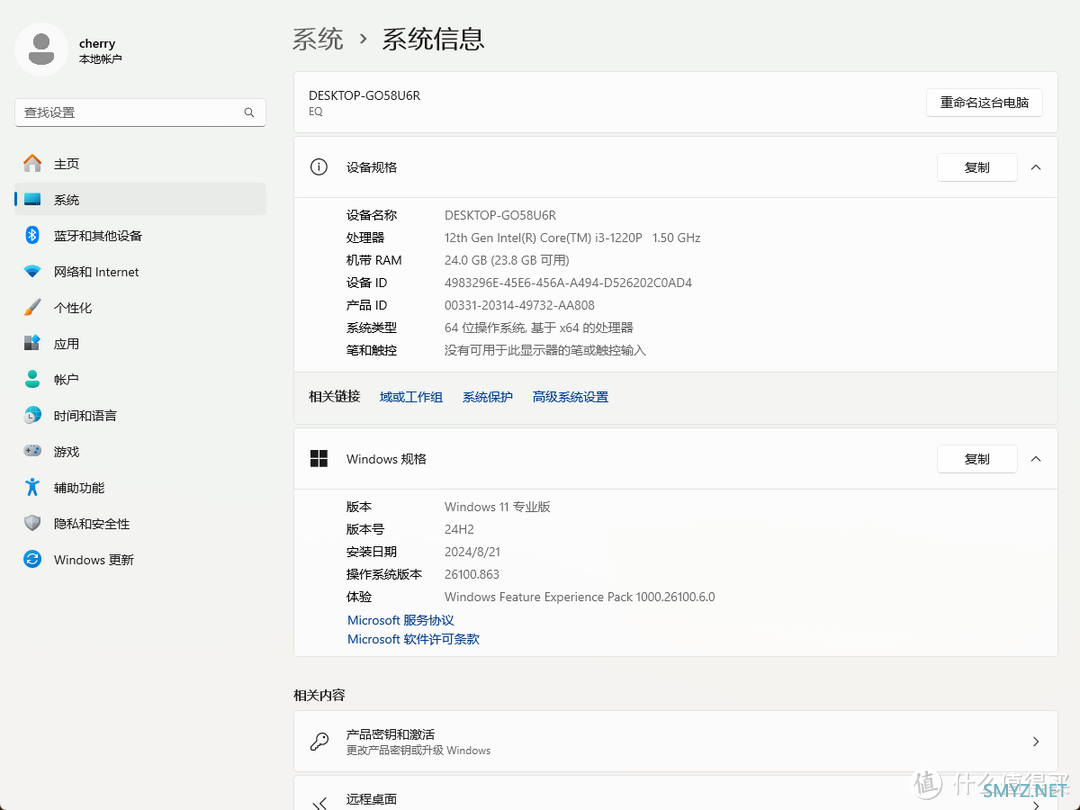The width and height of the screenshot is (1080, 810).
Task: Click the 重命名这台电脑 button
Action: coord(984,103)
